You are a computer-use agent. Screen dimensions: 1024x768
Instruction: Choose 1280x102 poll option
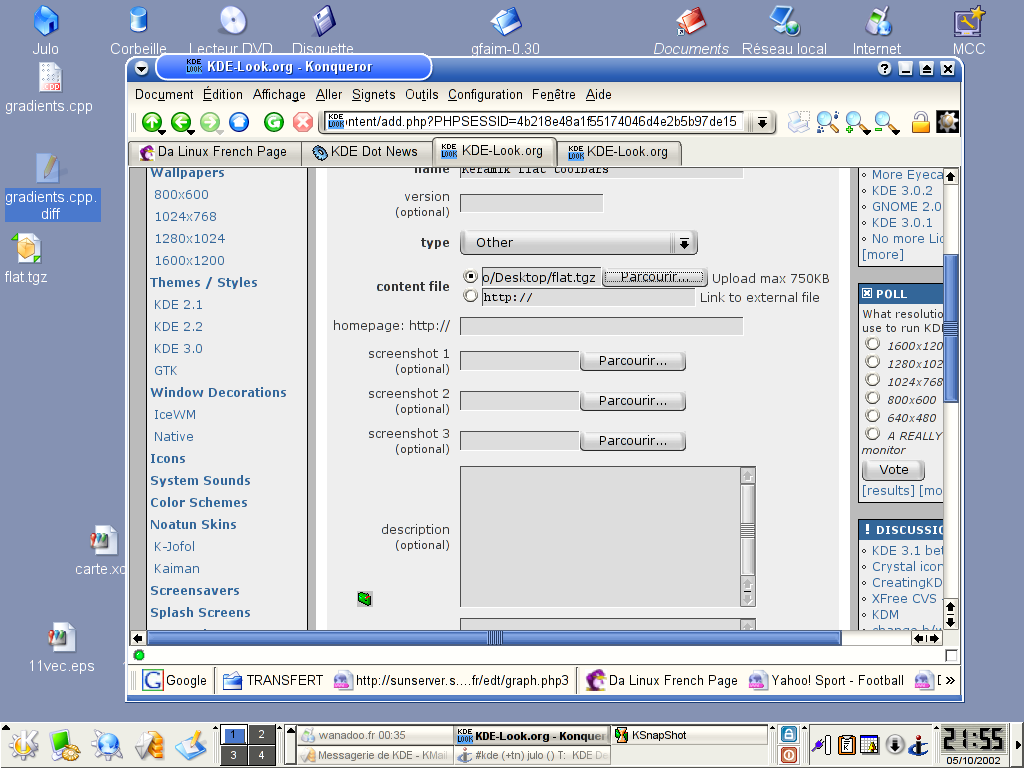(872, 362)
